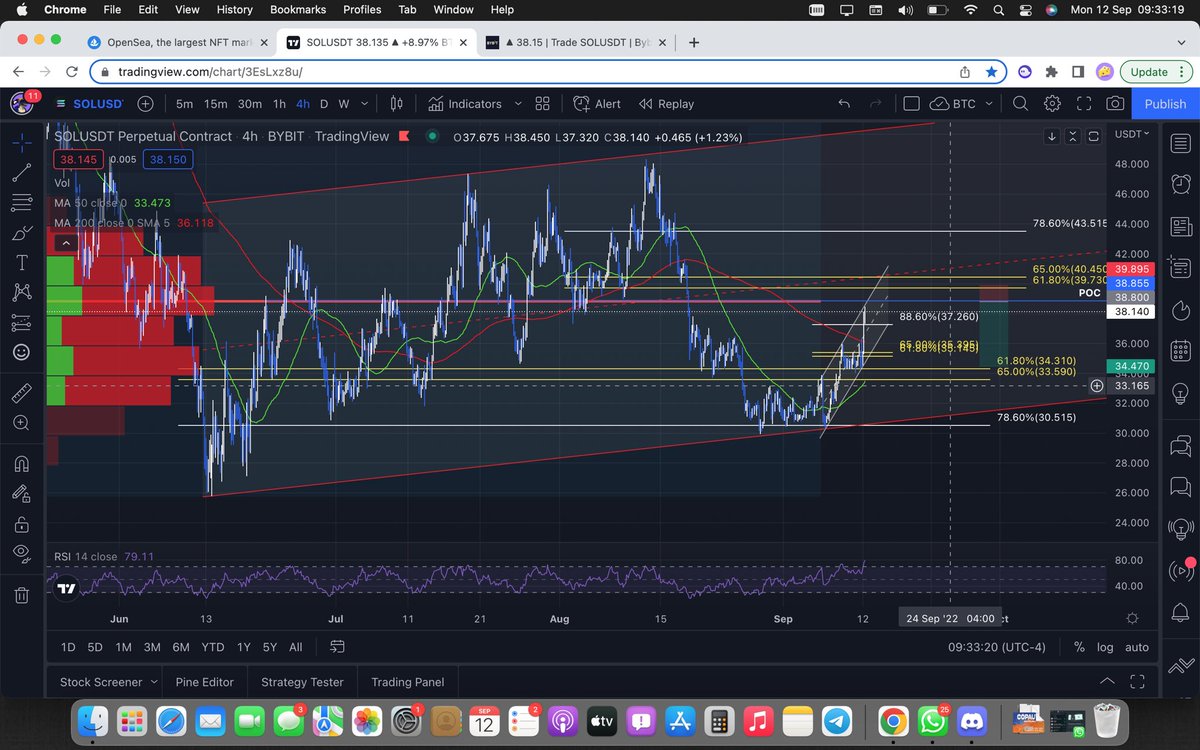Select the YTD date range
Viewport: 1200px width, 750px height.
pos(213,647)
